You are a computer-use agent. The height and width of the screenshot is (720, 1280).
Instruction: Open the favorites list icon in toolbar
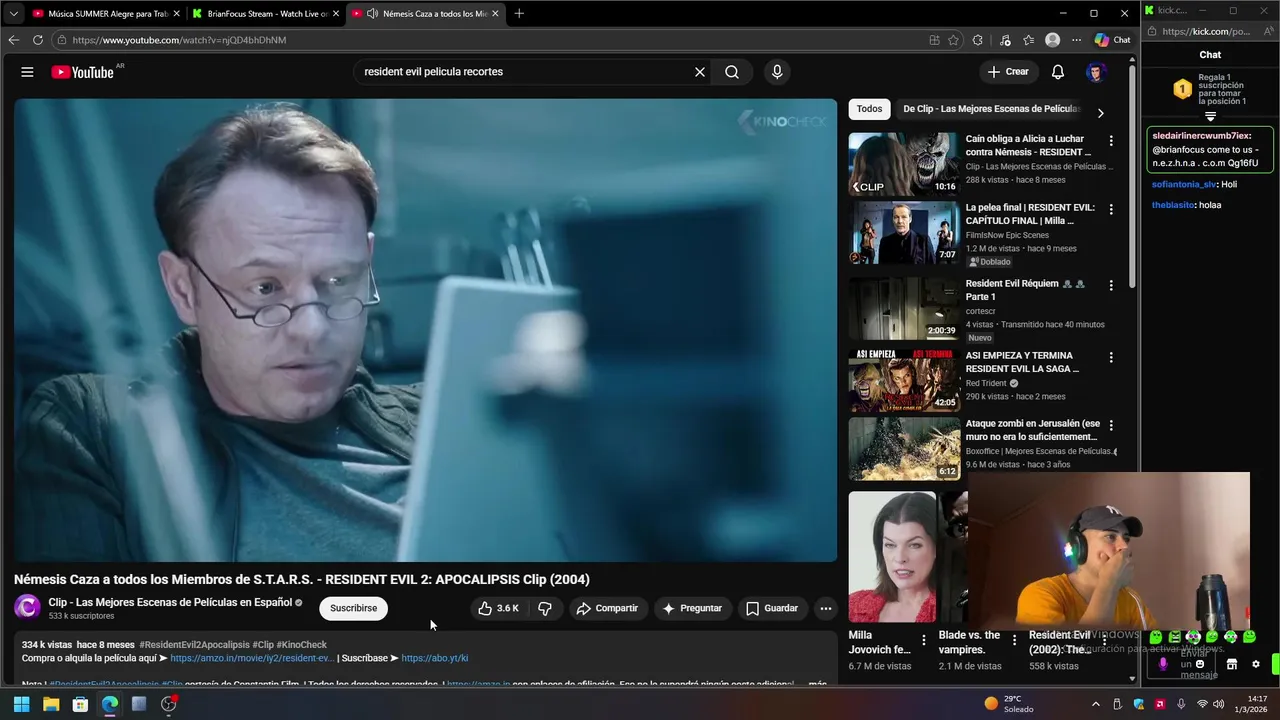click(1028, 40)
